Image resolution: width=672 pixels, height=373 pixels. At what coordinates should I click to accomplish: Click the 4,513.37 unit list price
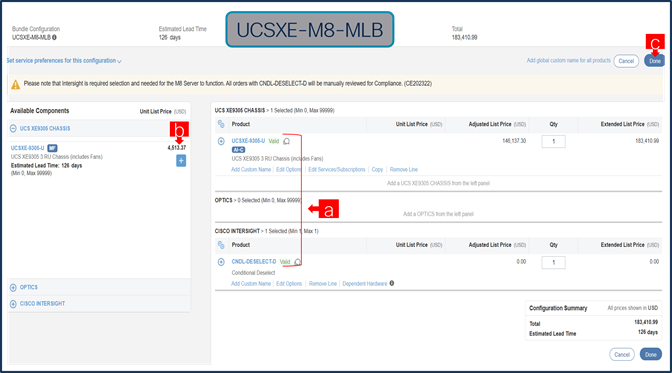177,148
